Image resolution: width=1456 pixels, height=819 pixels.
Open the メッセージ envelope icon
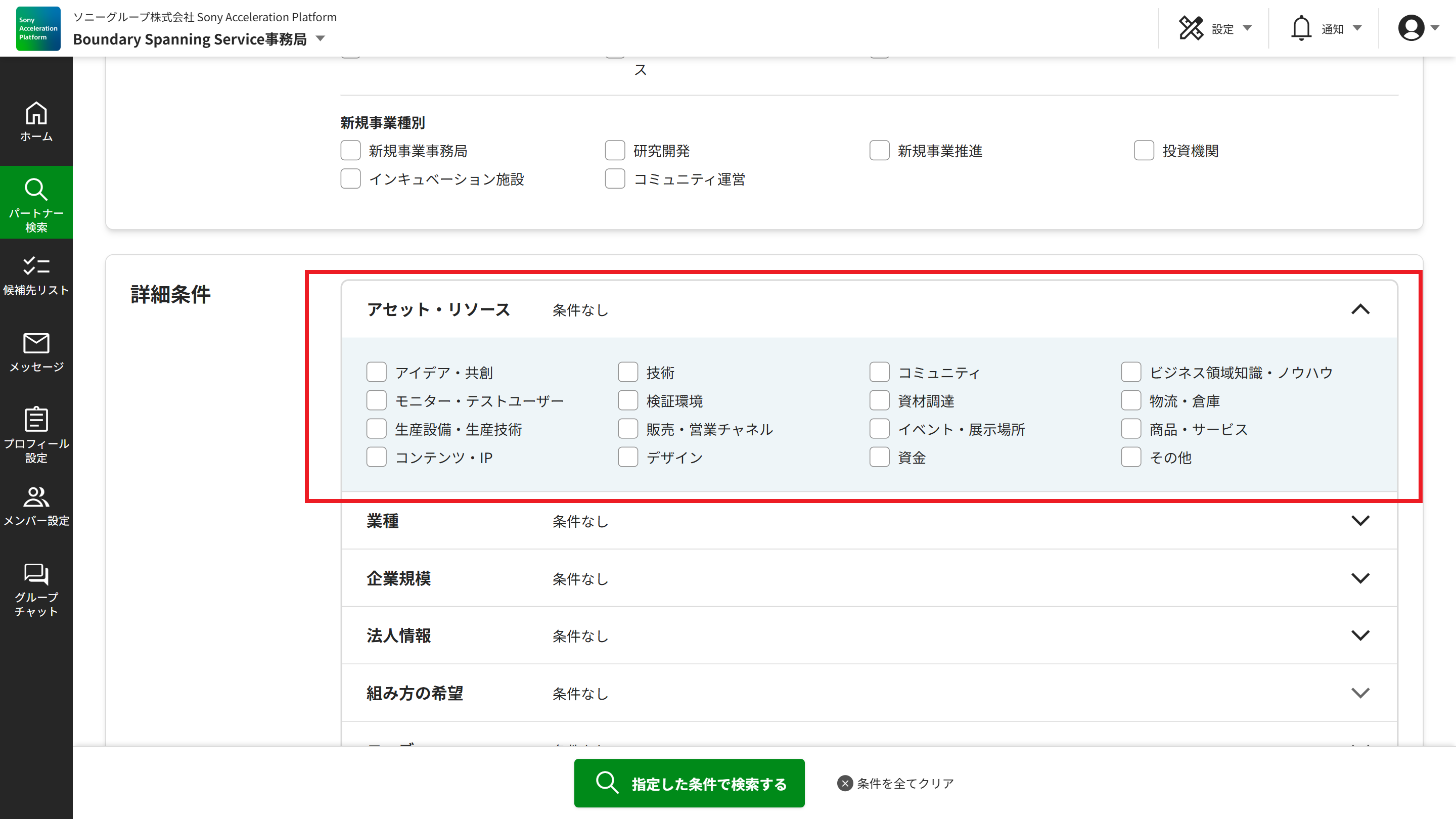tap(36, 343)
